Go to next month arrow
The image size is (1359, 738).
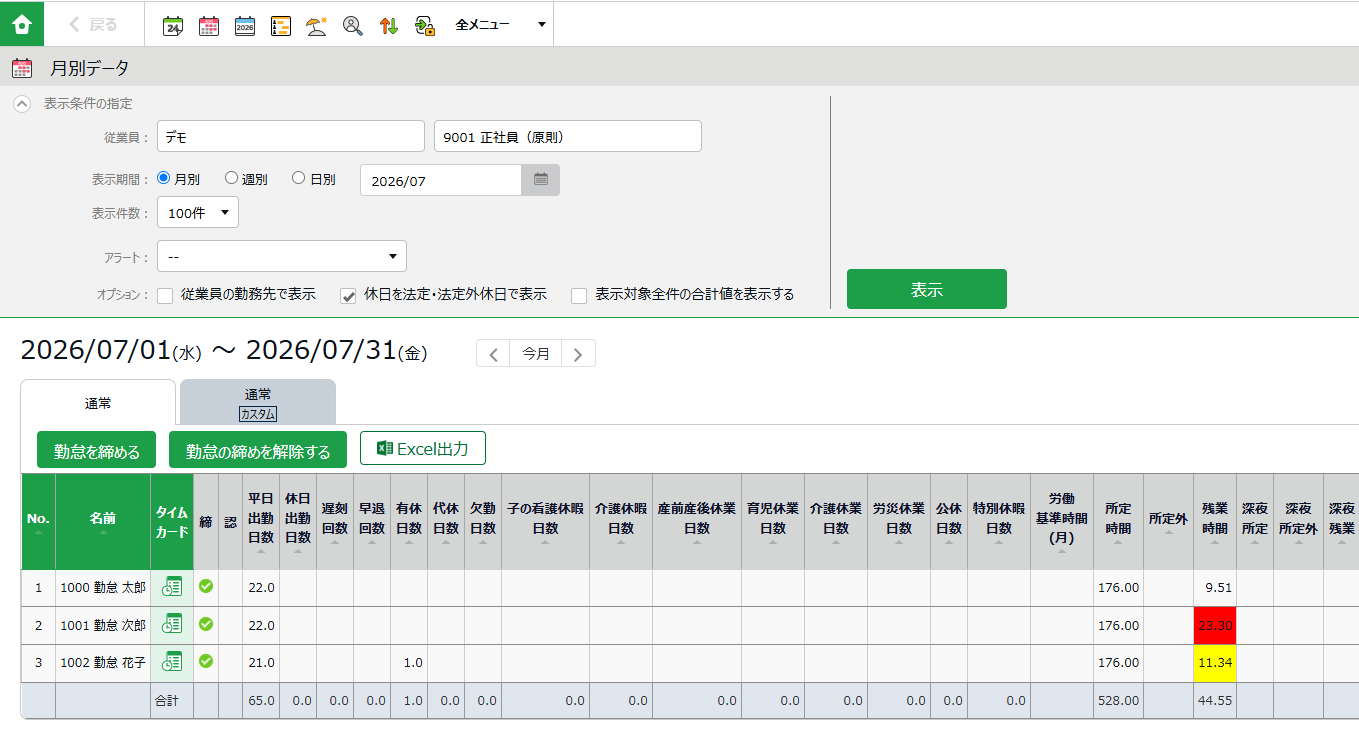click(x=579, y=353)
